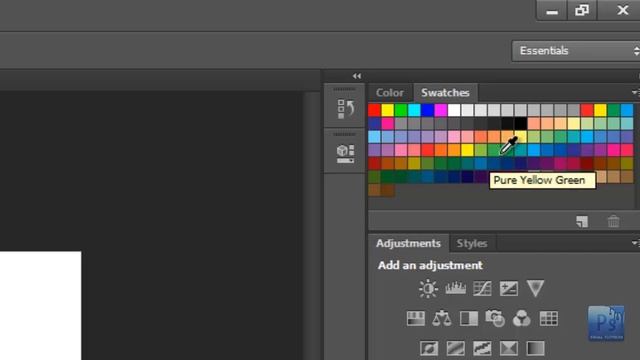Viewport: 640px width, 360px height.
Task: Add a Curves adjustment layer
Action: pyautogui.click(x=482, y=289)
